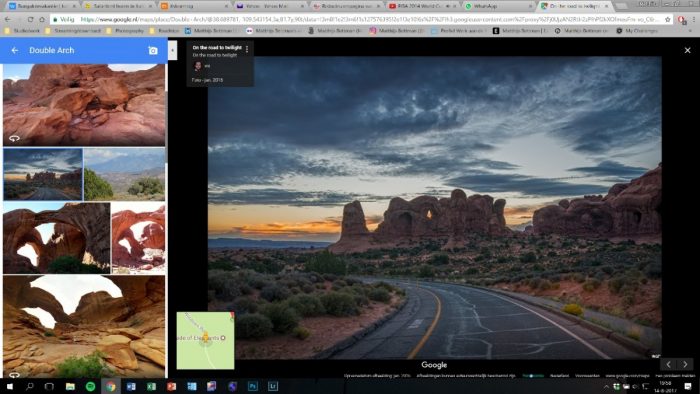This screenshot has height=394, width=700.
Task: Select the bottom sandstone arch thumbnail
Action: (84, 327)
